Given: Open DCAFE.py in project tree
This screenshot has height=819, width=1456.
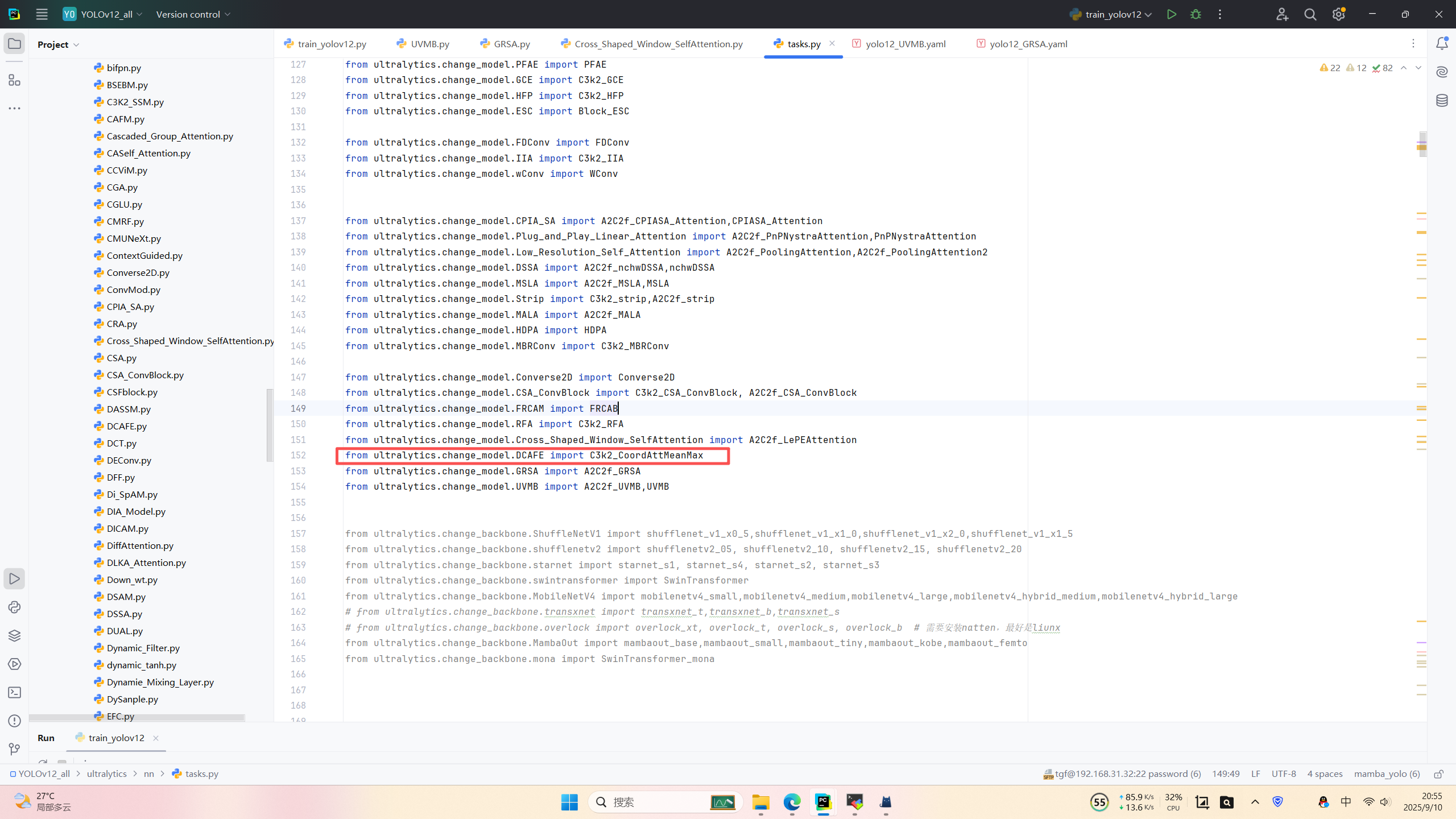Looking at the screenshot, I should click(x=126, y=426).
